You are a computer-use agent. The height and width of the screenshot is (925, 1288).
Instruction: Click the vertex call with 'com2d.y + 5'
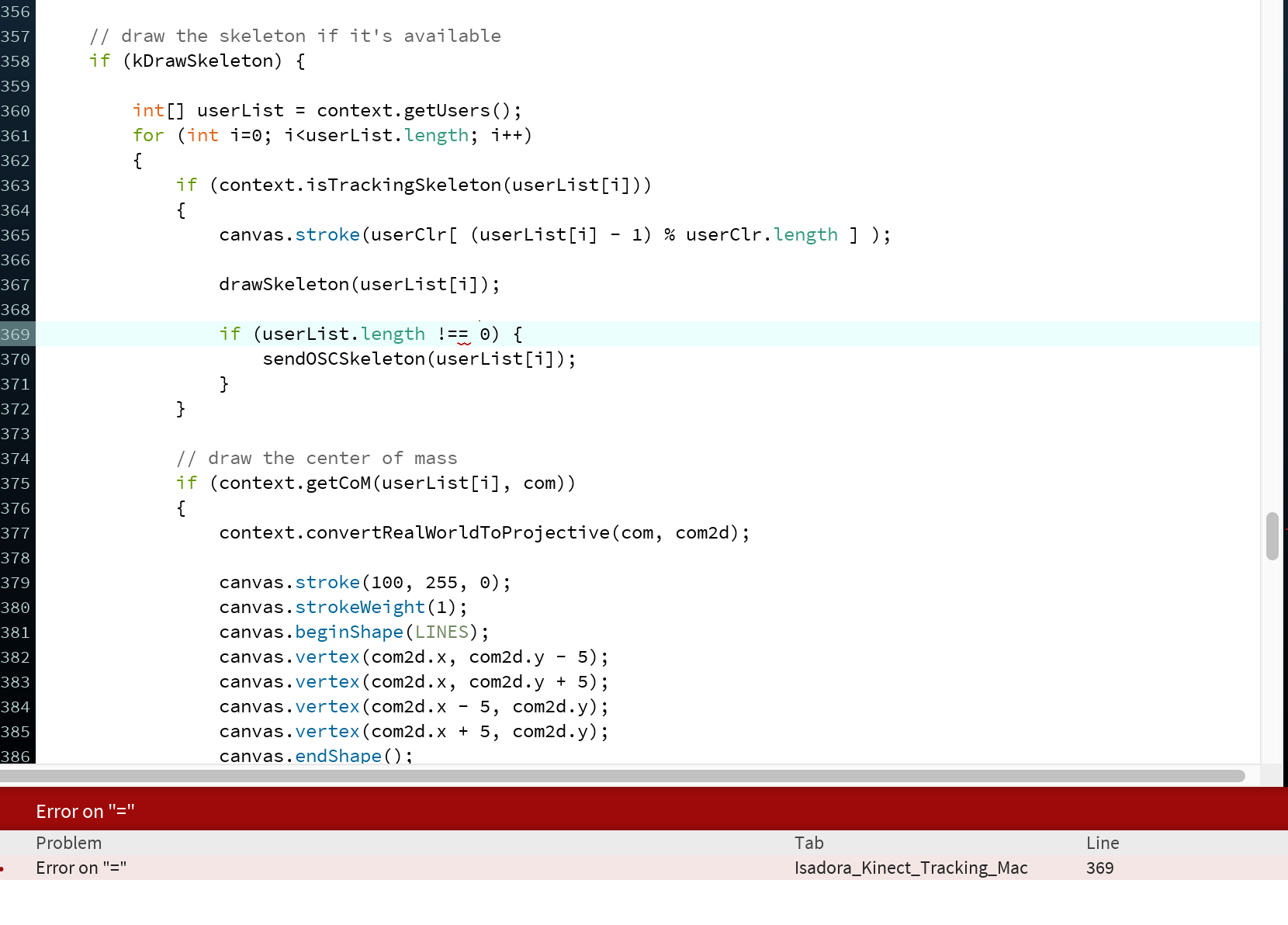point(414,682)
